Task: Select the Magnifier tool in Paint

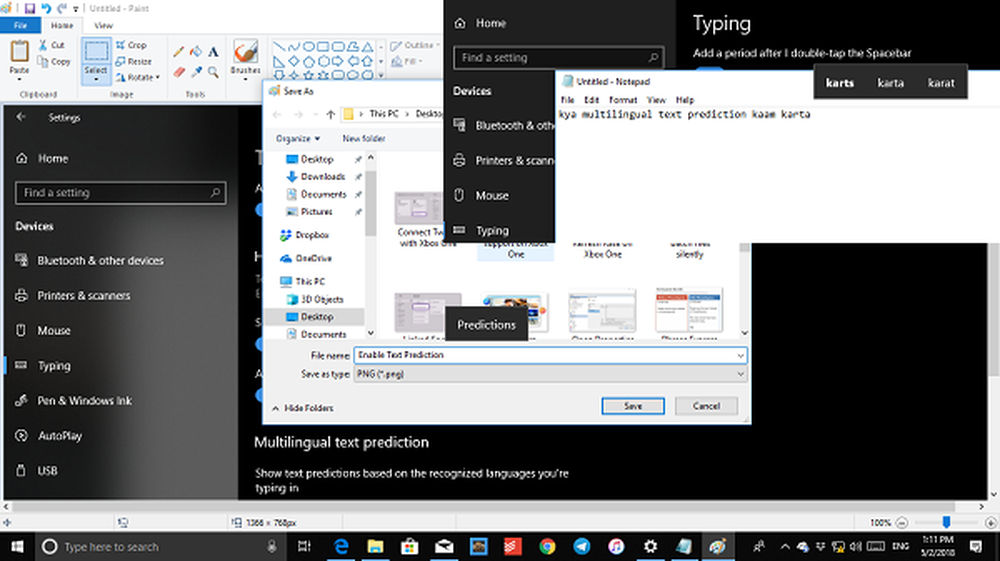Action: (x=213, y=72)
